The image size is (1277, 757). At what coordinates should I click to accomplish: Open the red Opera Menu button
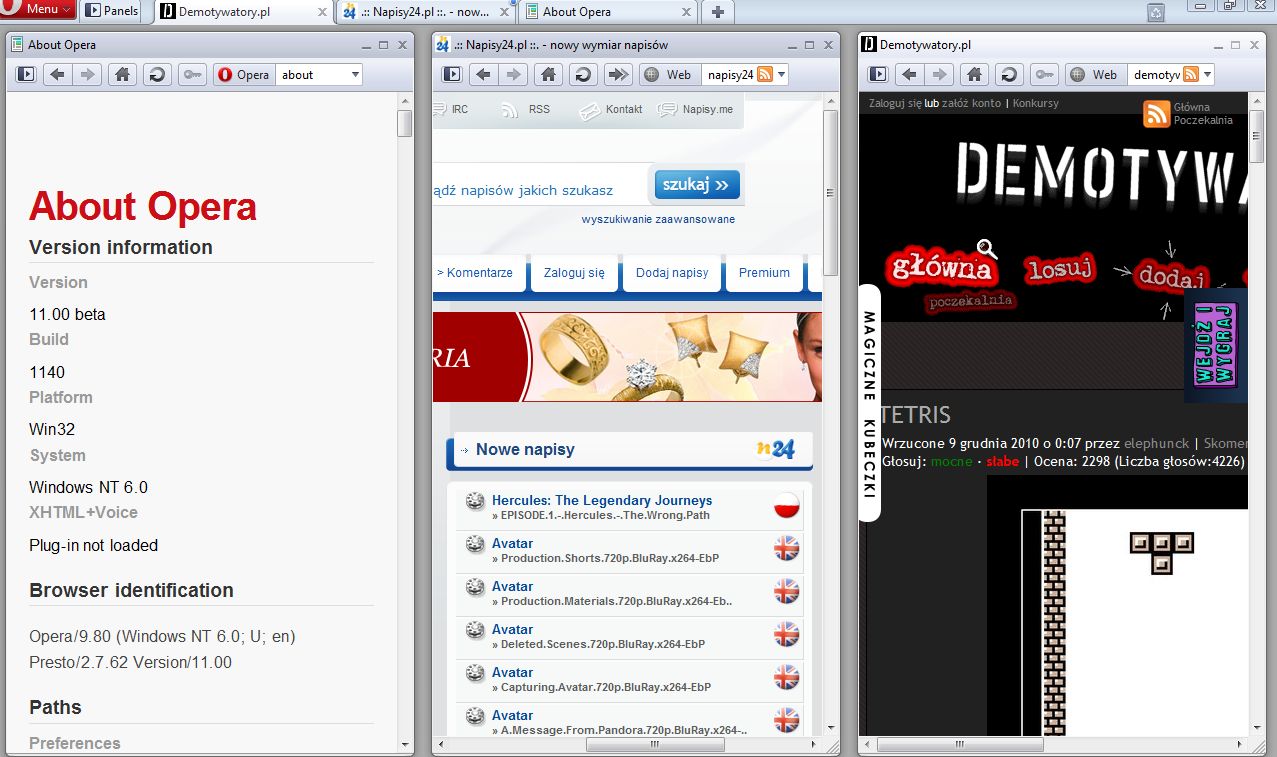point(38,9)
